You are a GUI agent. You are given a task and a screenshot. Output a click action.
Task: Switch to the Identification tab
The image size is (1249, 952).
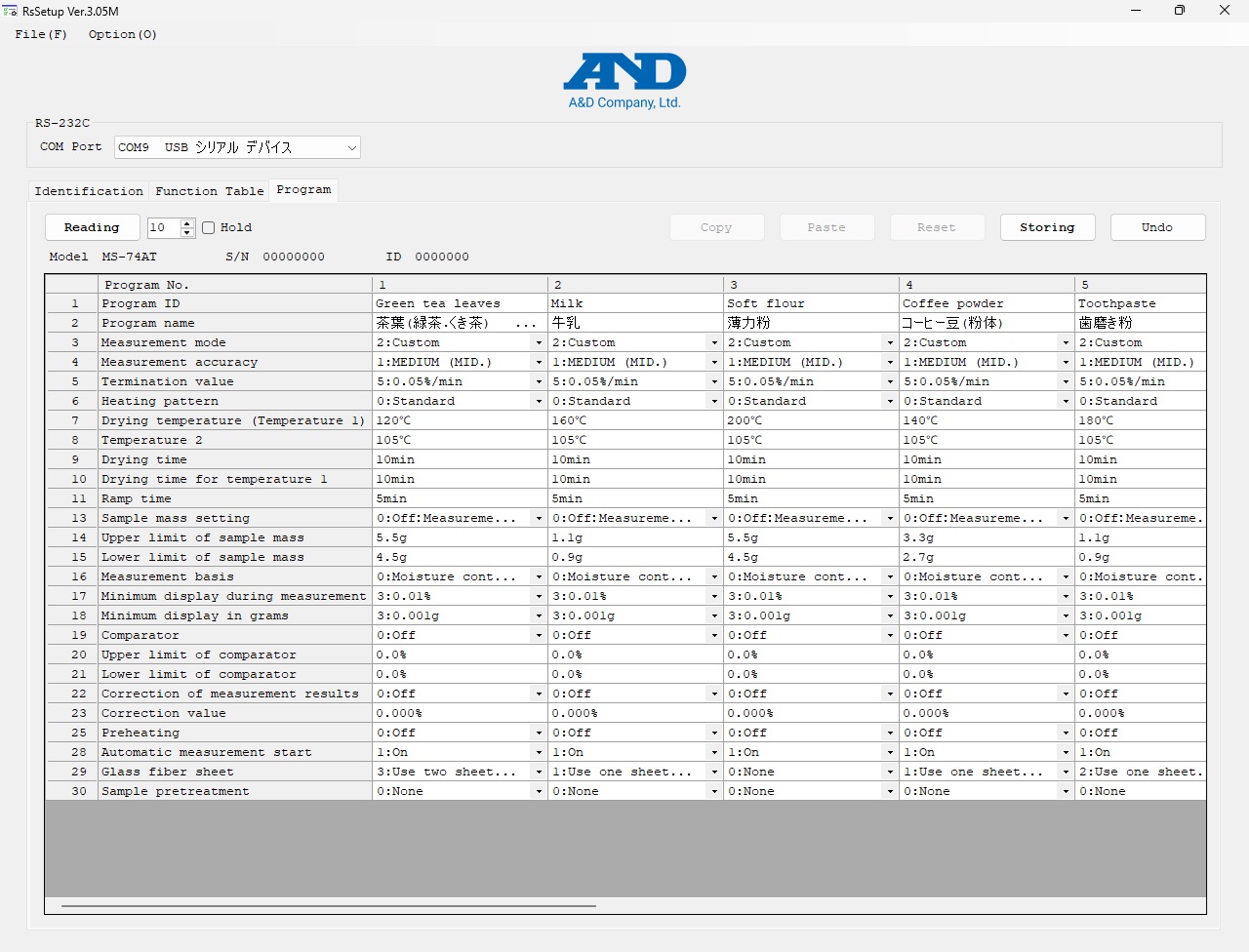pos(89,191)
